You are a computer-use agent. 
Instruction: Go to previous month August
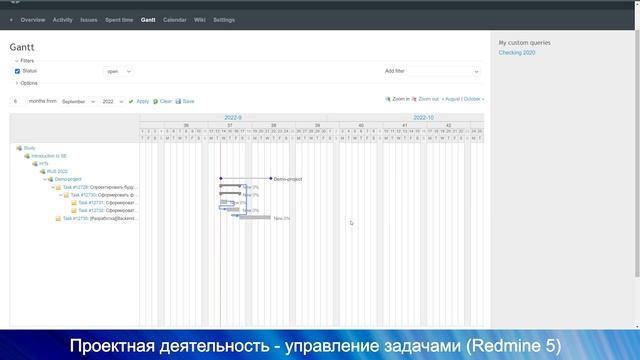(x=451, y=99)
